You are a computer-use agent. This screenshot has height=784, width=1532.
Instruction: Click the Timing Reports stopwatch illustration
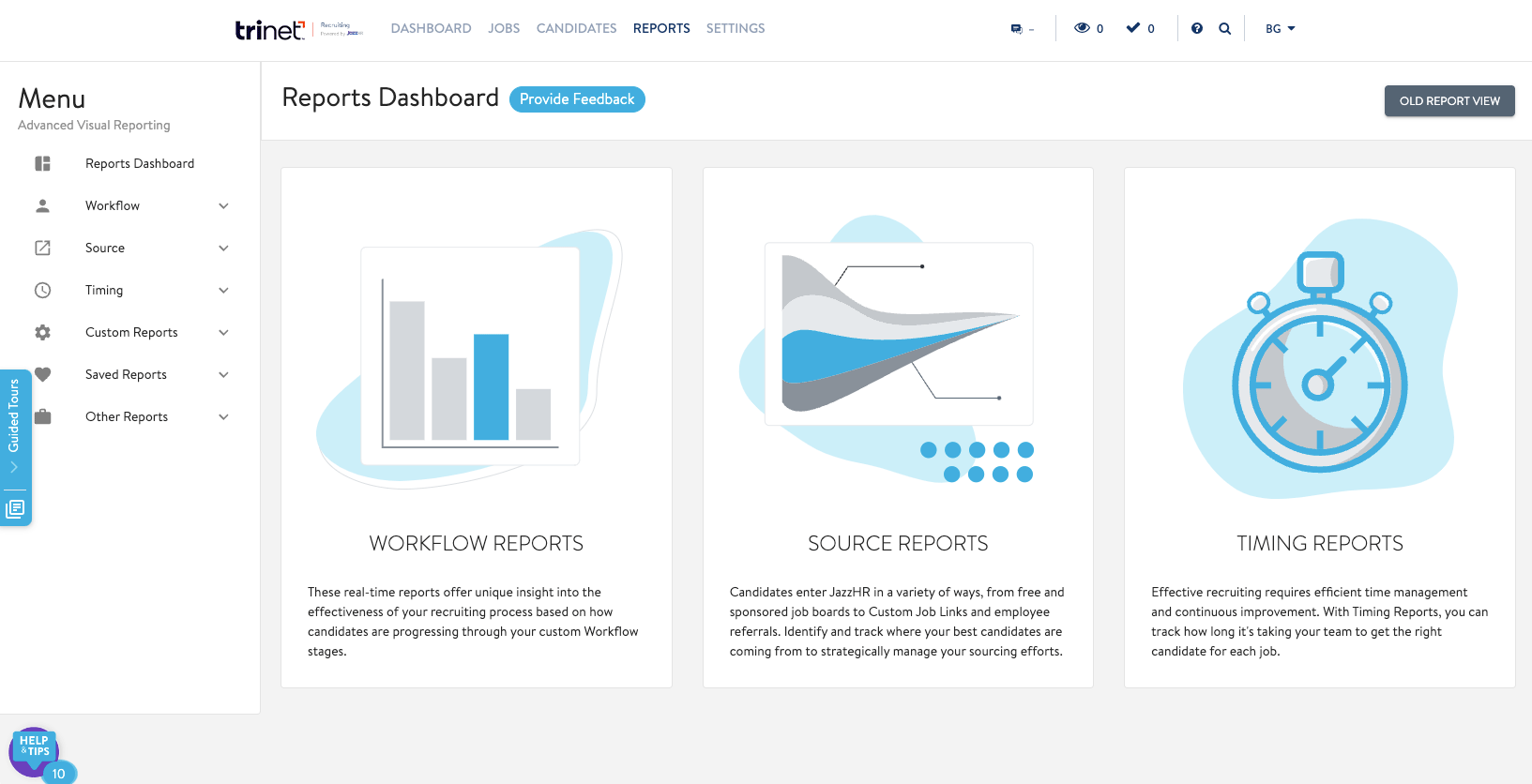point(1320,360)
